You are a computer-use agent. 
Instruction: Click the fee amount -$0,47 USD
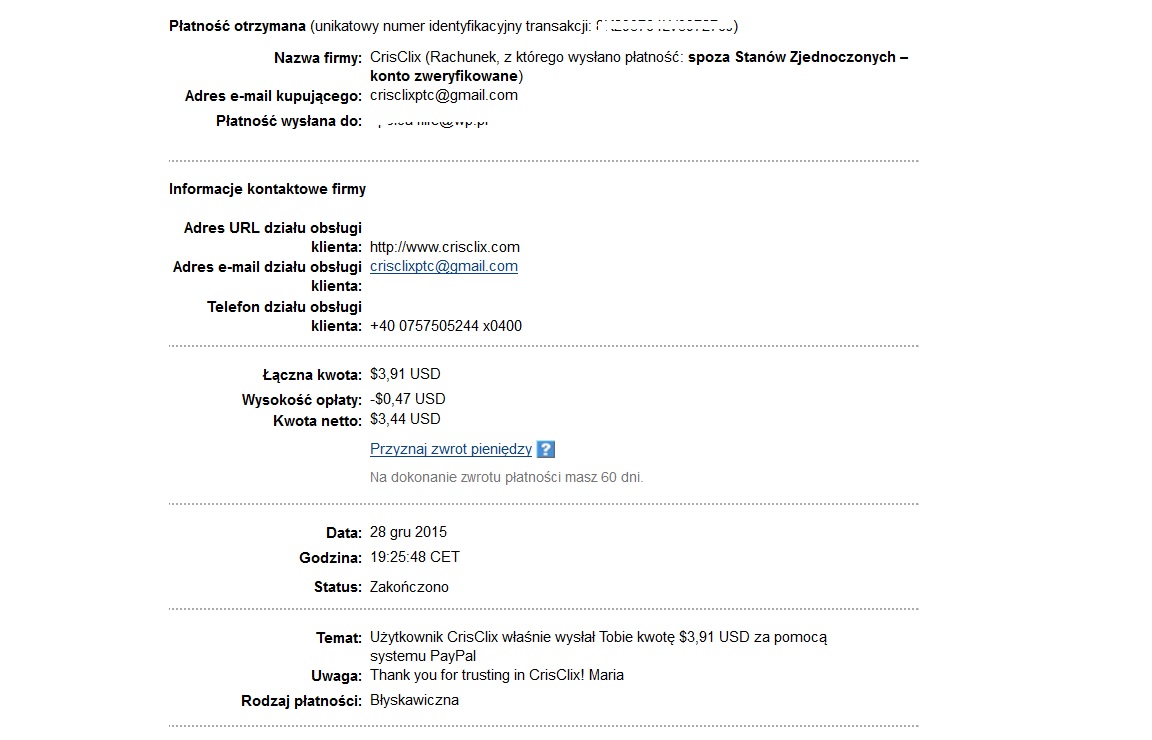tap(408, 399)
